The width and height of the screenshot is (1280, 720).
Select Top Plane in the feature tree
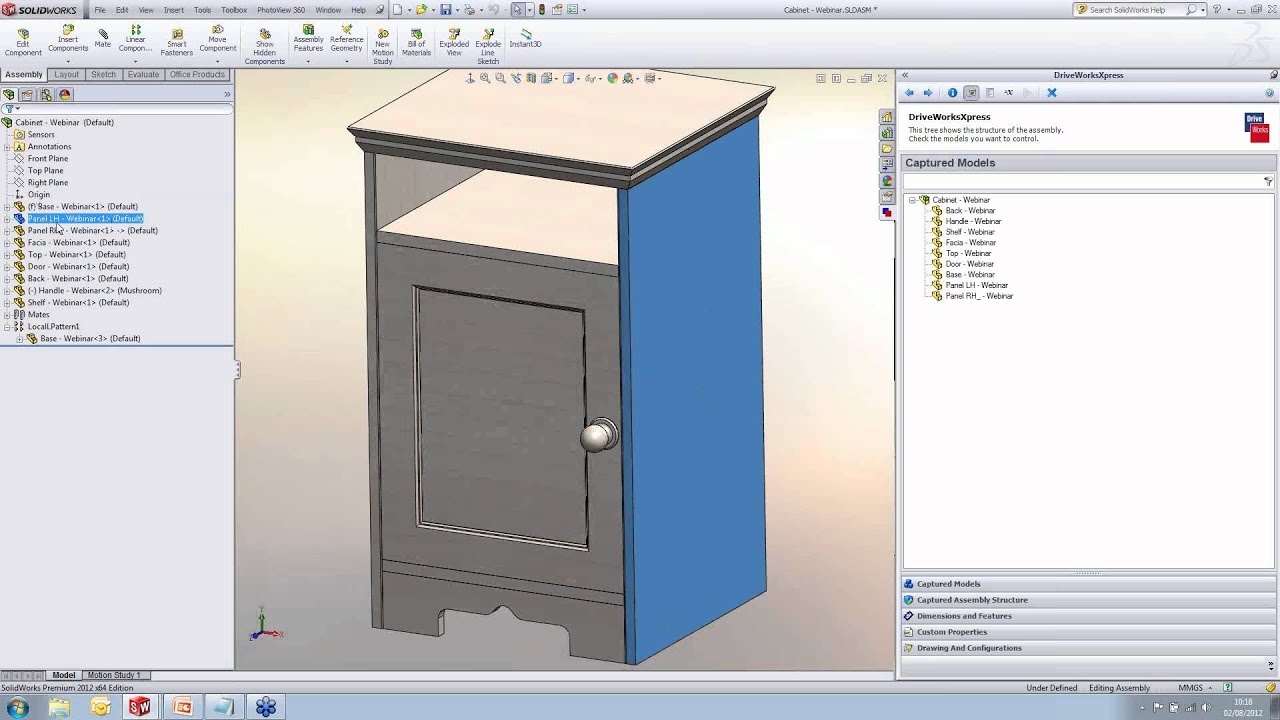(x=46, y=171)
